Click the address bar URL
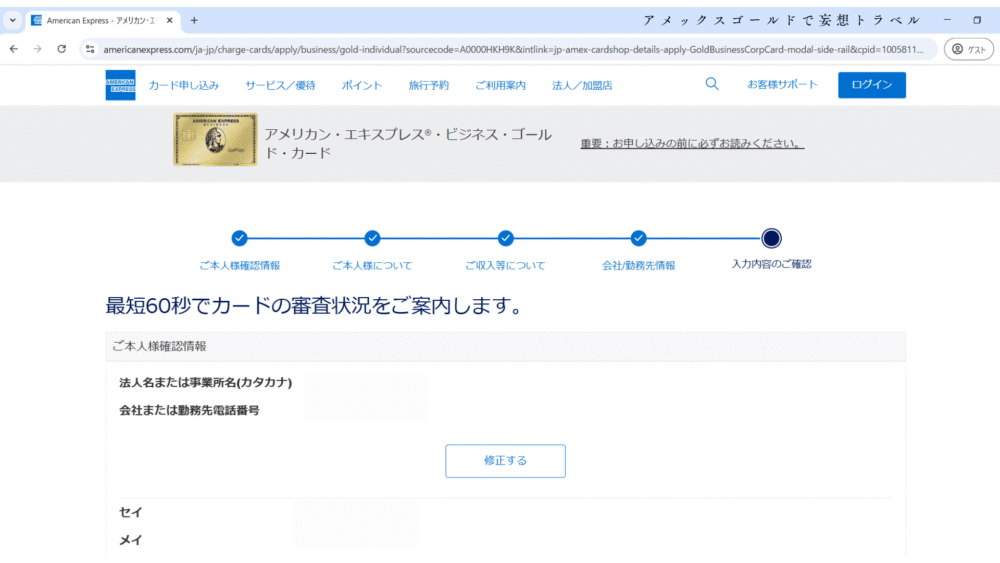Viewport: 1000px width, 563px height. 513,49
